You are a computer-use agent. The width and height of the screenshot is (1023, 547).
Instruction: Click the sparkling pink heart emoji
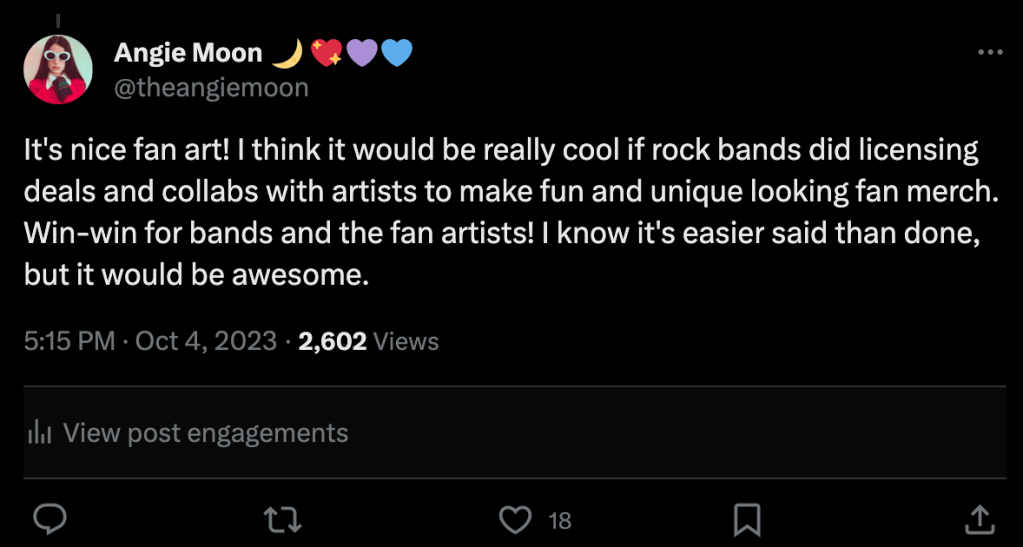[x=327, y=53]
